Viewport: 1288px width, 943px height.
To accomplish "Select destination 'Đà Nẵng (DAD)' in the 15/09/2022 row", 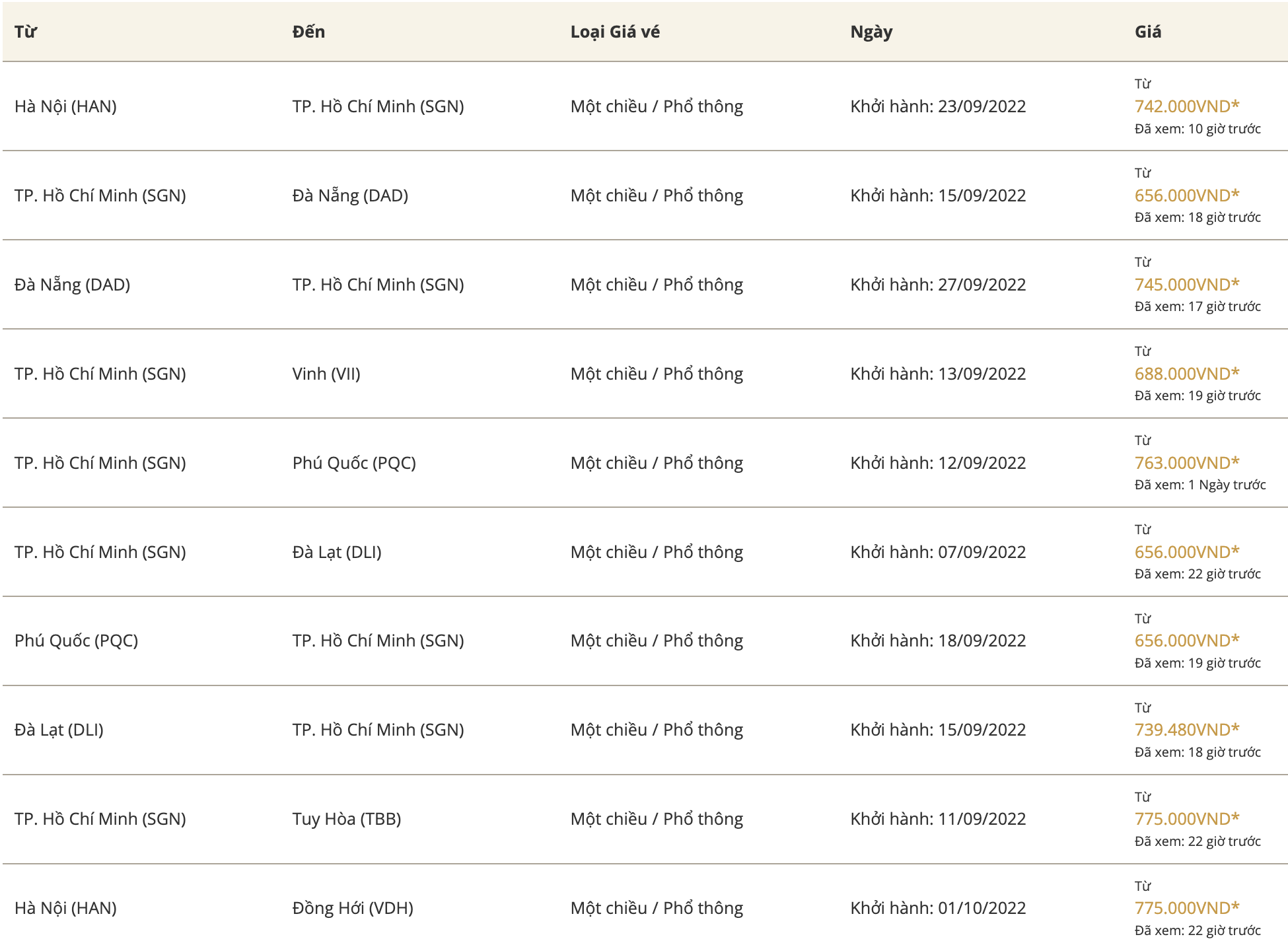I will tap(350, 195).
